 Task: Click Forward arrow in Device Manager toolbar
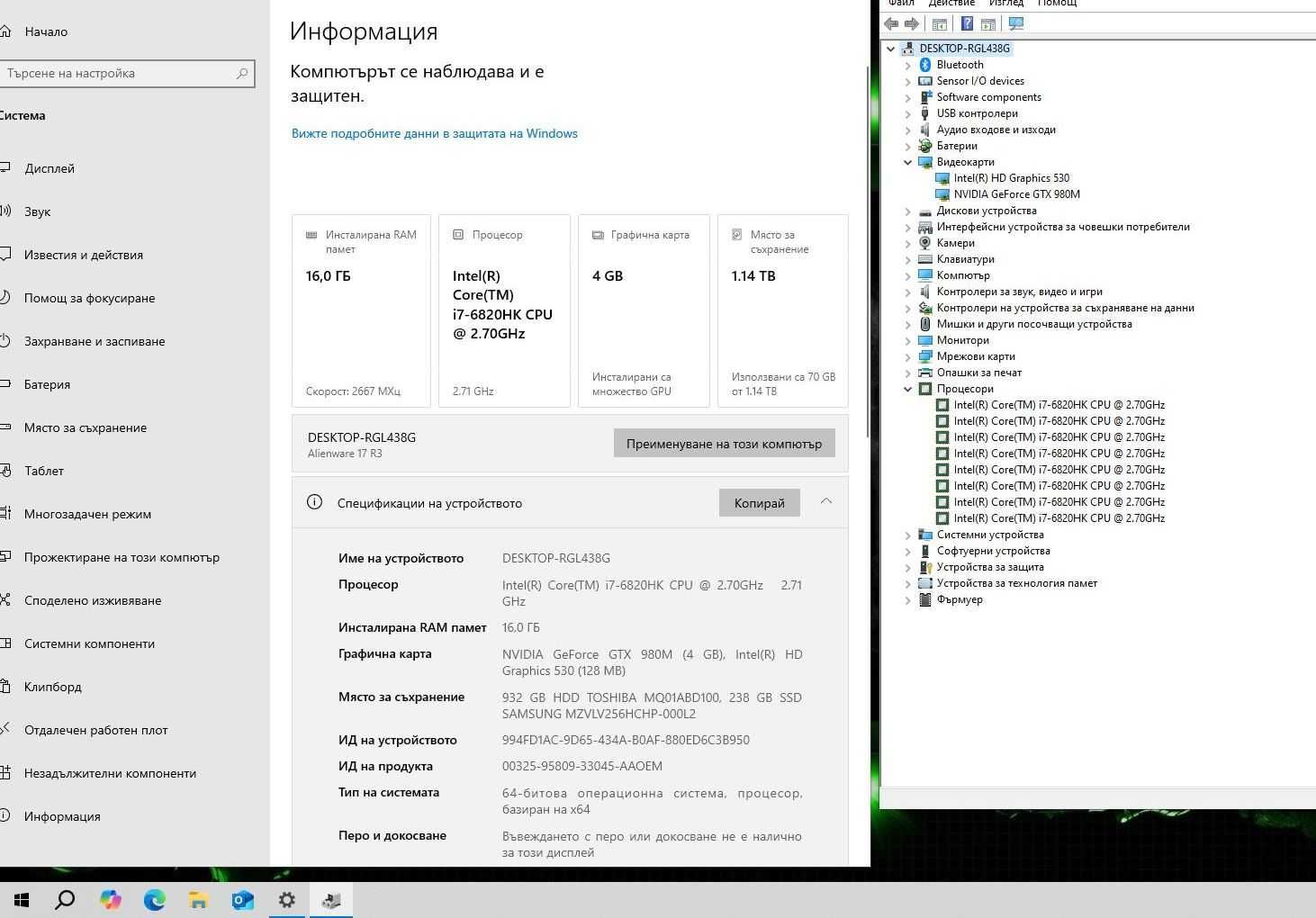pos(912,23)
